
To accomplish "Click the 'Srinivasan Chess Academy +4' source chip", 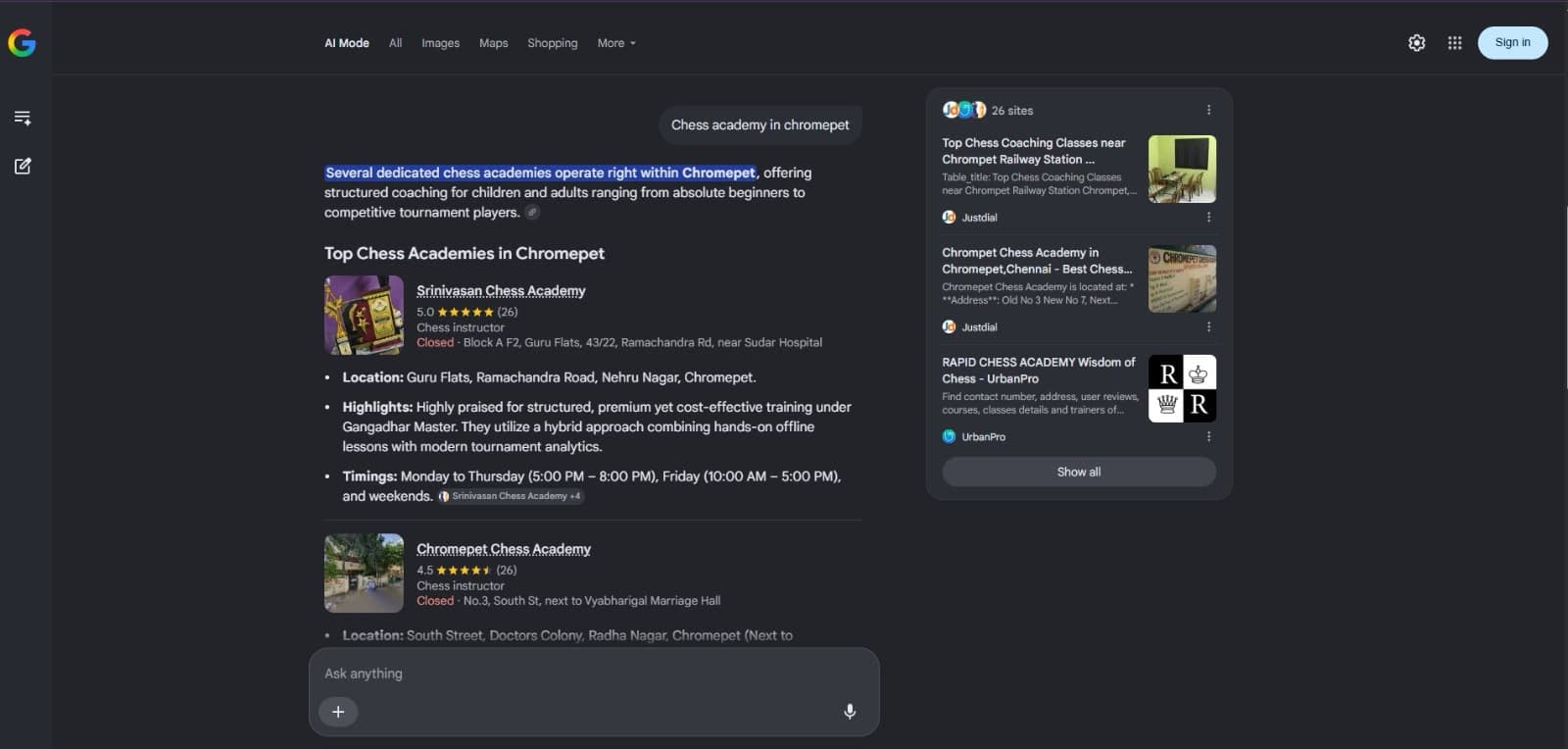I will (x=511, y=496).
